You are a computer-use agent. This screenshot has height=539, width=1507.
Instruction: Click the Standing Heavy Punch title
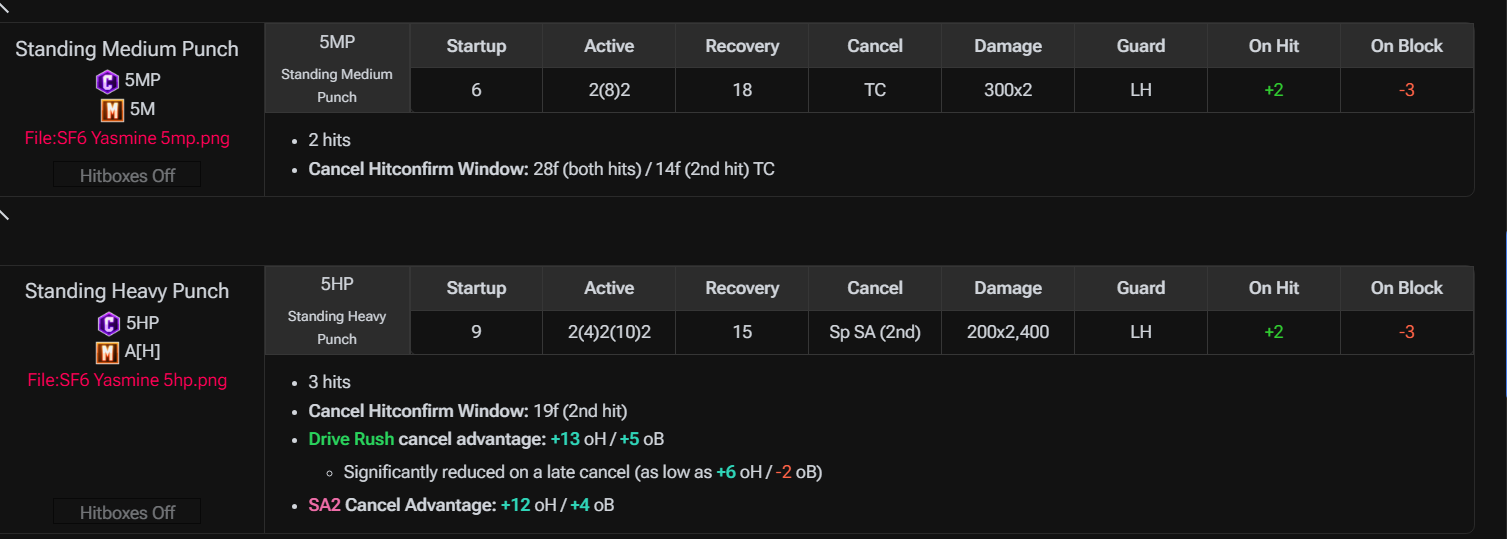point(127,291)
